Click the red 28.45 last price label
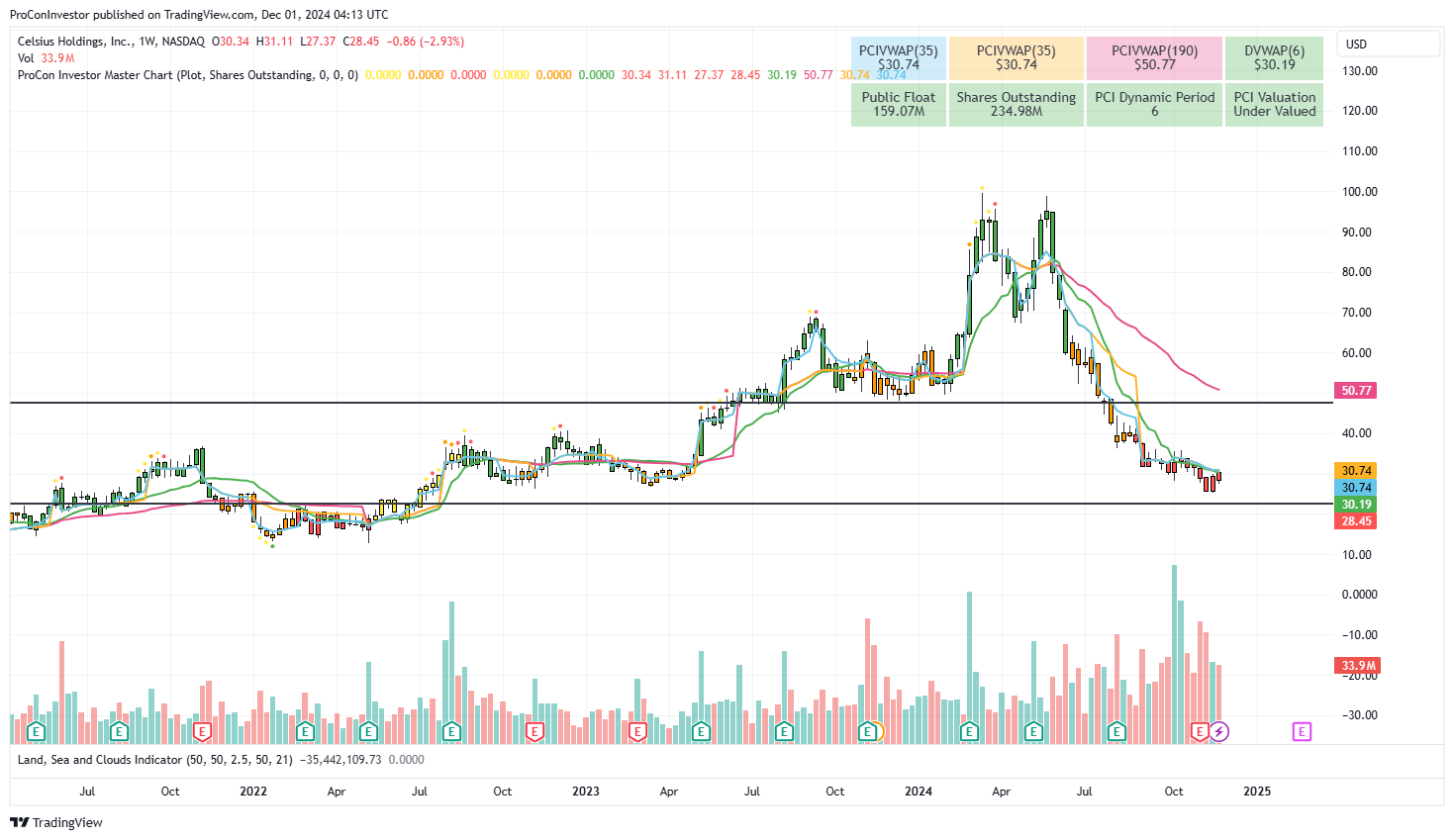 pos(1356,521)
